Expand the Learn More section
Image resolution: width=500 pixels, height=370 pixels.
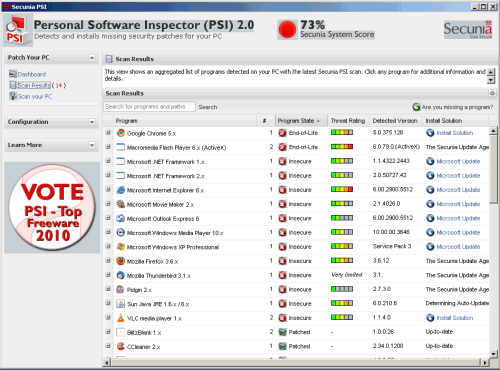click(92, 145)
